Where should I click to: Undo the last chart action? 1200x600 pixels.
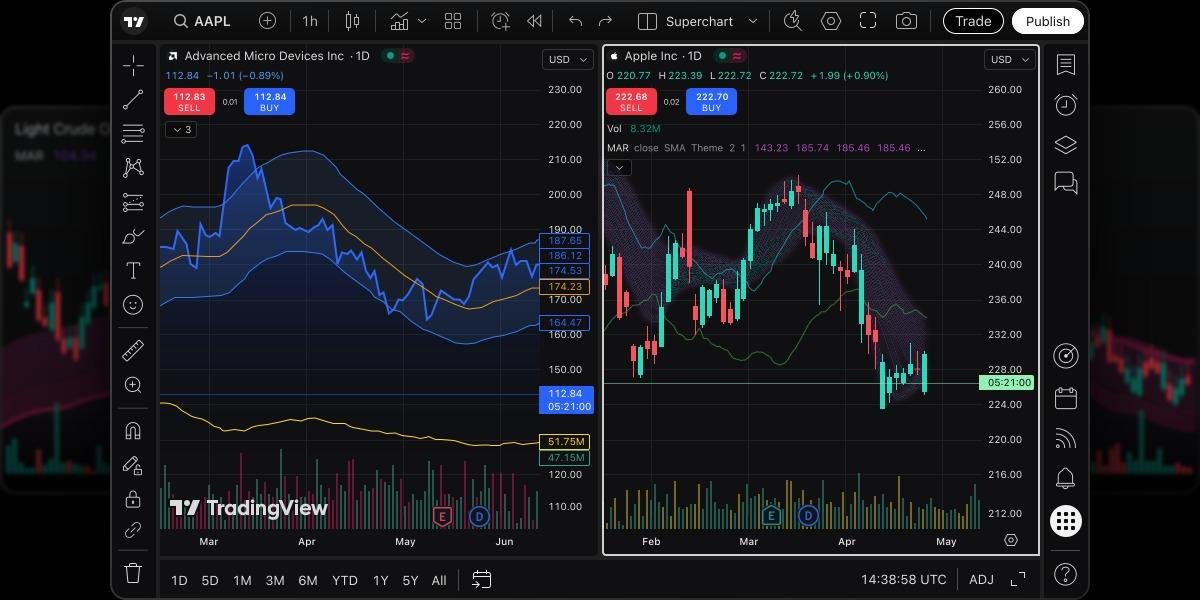pos(575,21)
